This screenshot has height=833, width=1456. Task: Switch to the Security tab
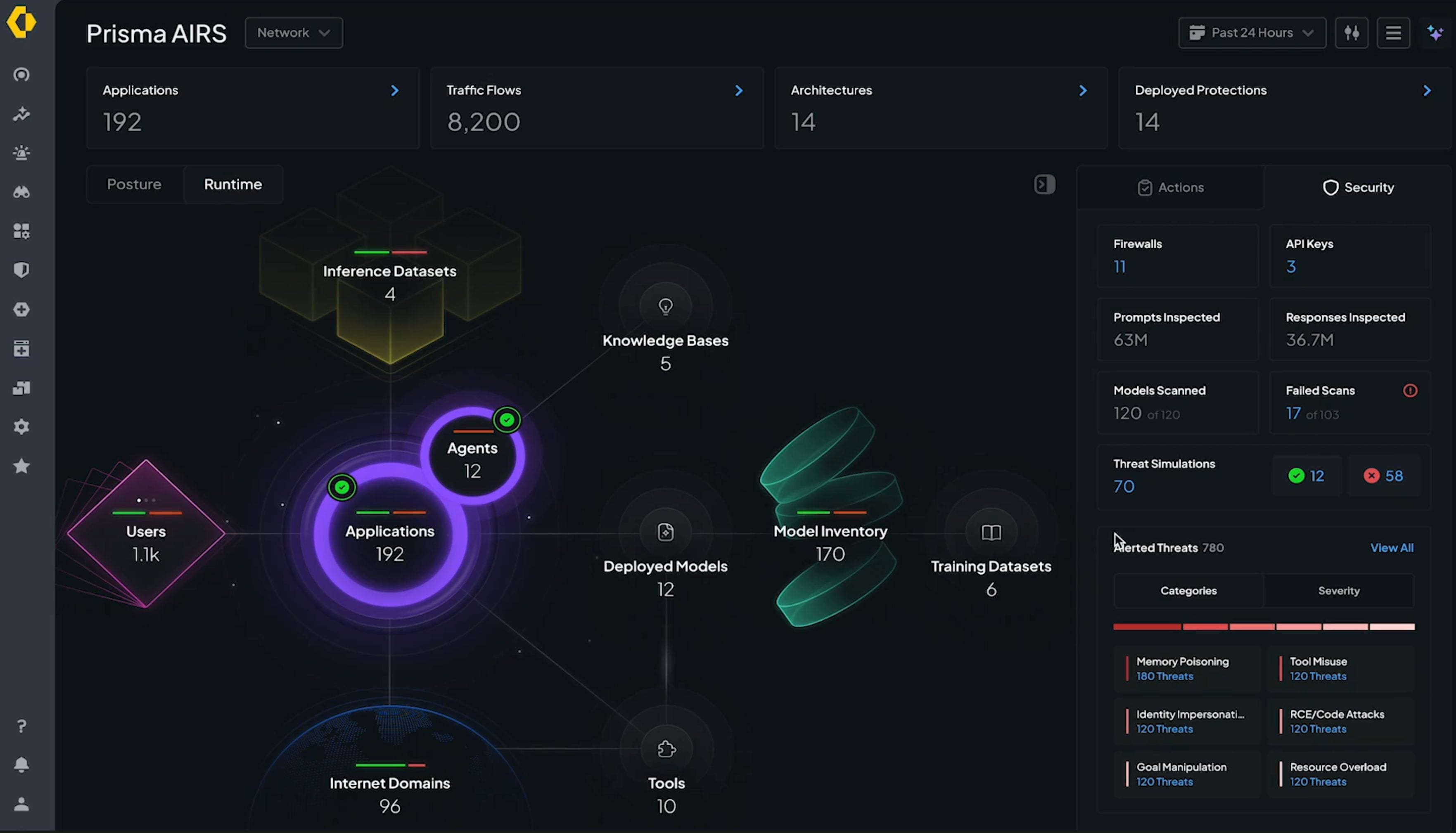(1359, 187)
